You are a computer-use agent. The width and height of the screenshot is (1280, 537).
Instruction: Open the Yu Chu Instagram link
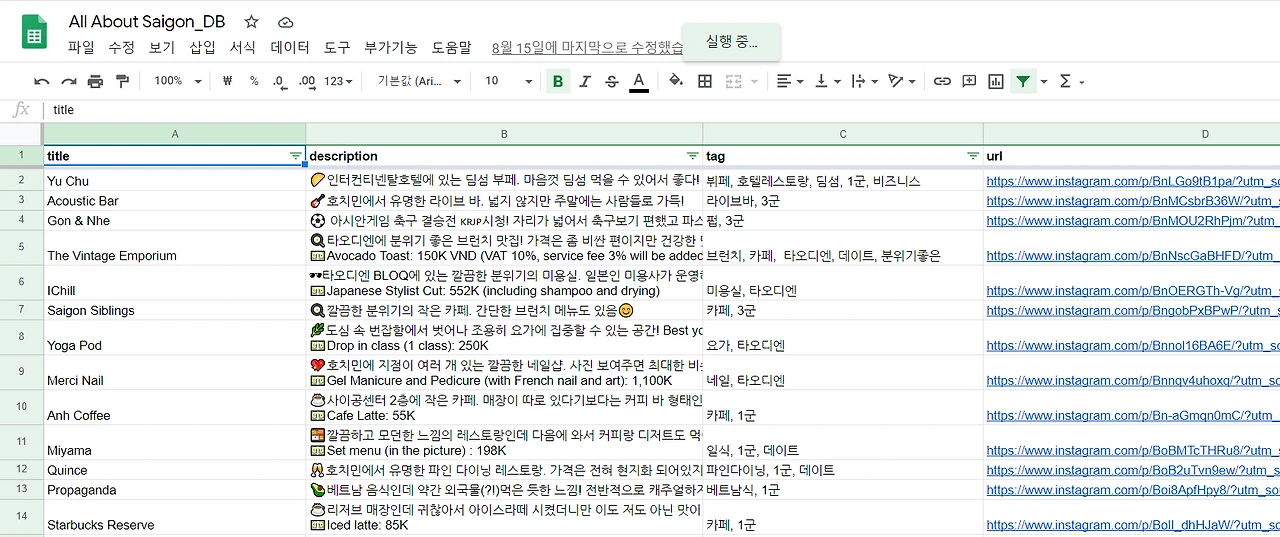tap(1133, 181)
